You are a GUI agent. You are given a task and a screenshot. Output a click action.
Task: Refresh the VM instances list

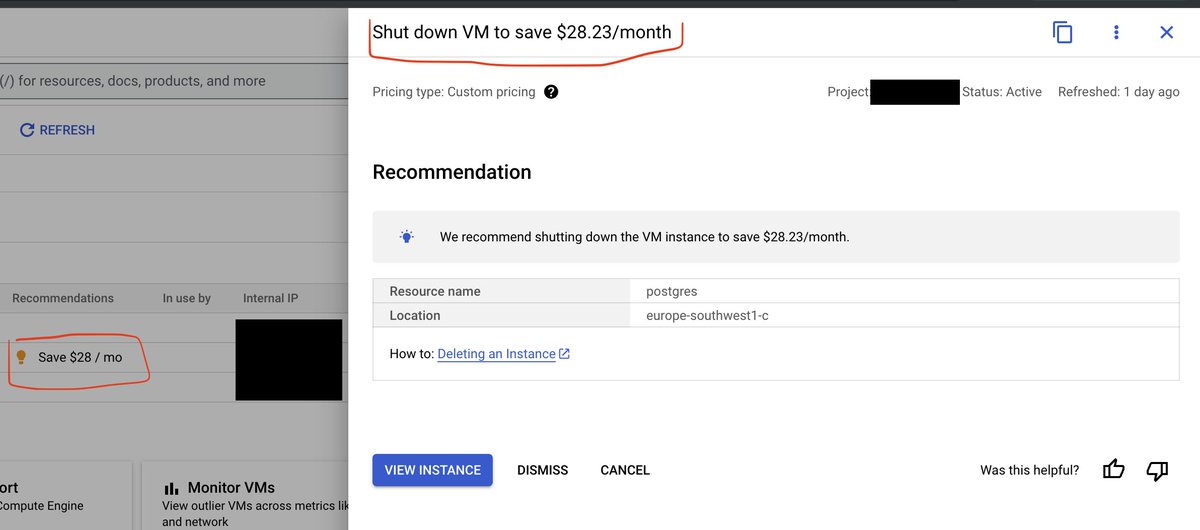pos(57,130)
